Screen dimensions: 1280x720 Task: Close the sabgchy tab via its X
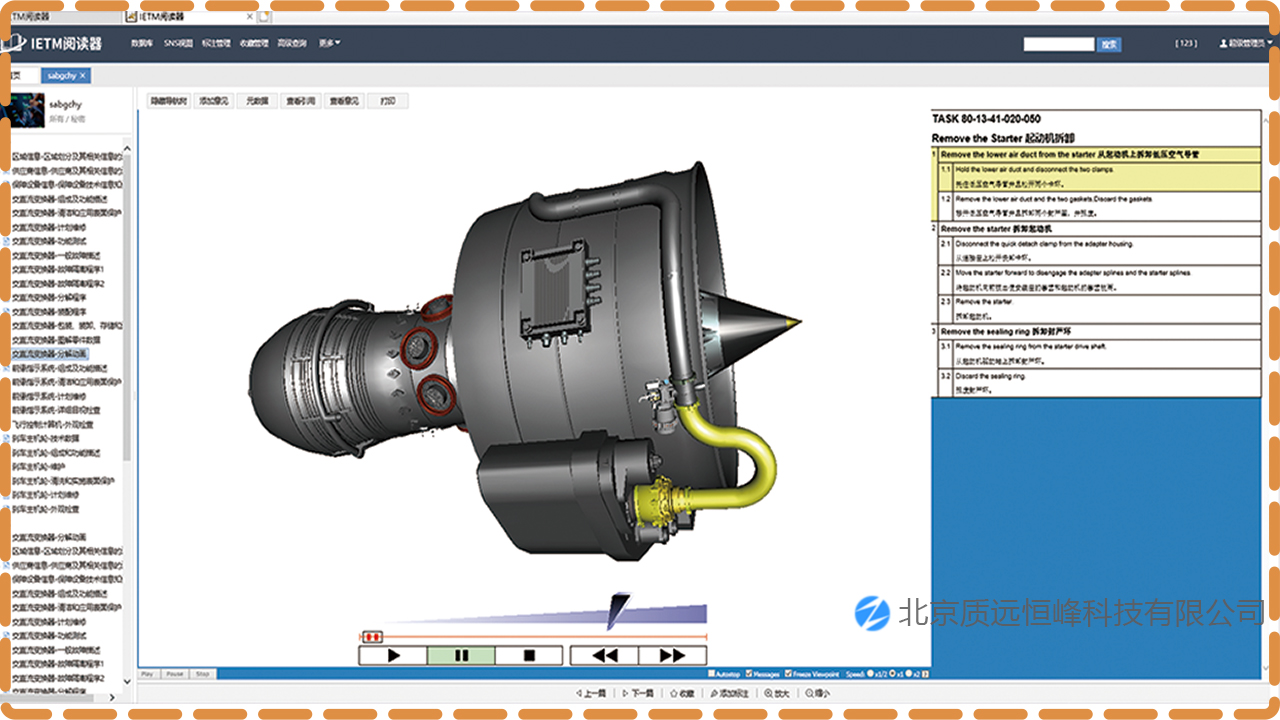[83, 76]
